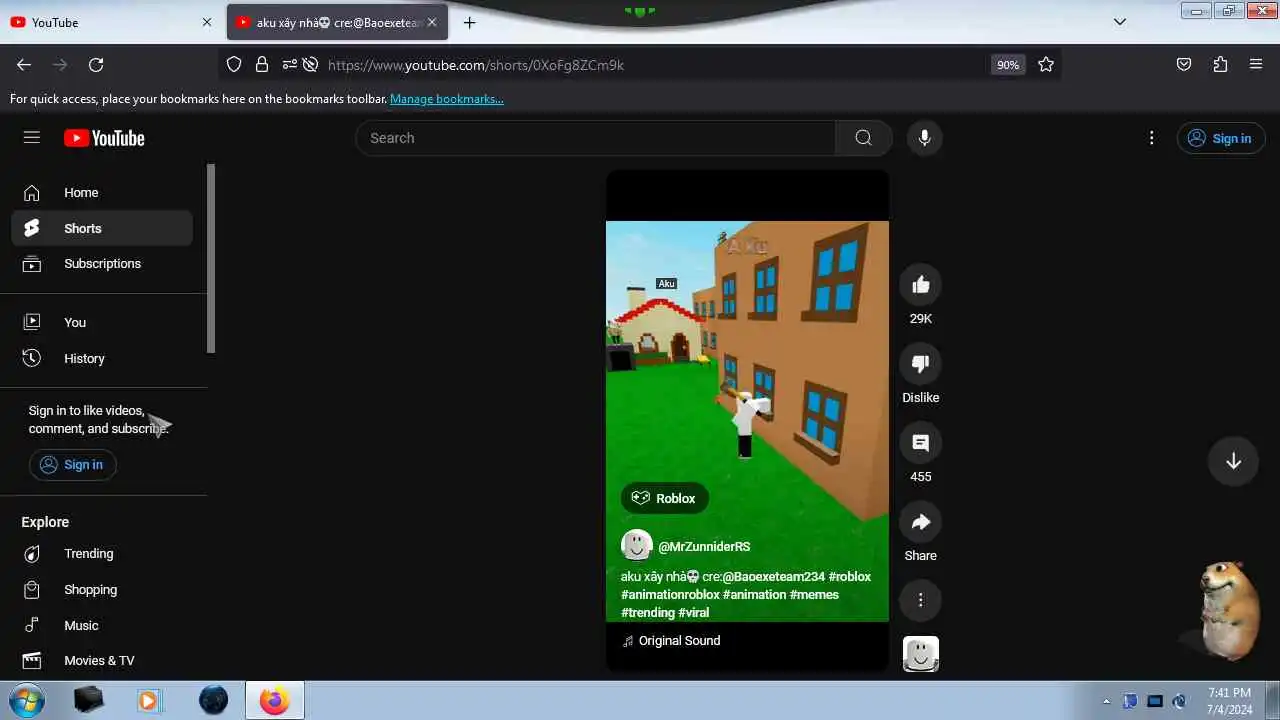This screenshot has width=1280, height=720.
Task: Reset the 90% zoom indicator
Action: (x=1008, y=65)
